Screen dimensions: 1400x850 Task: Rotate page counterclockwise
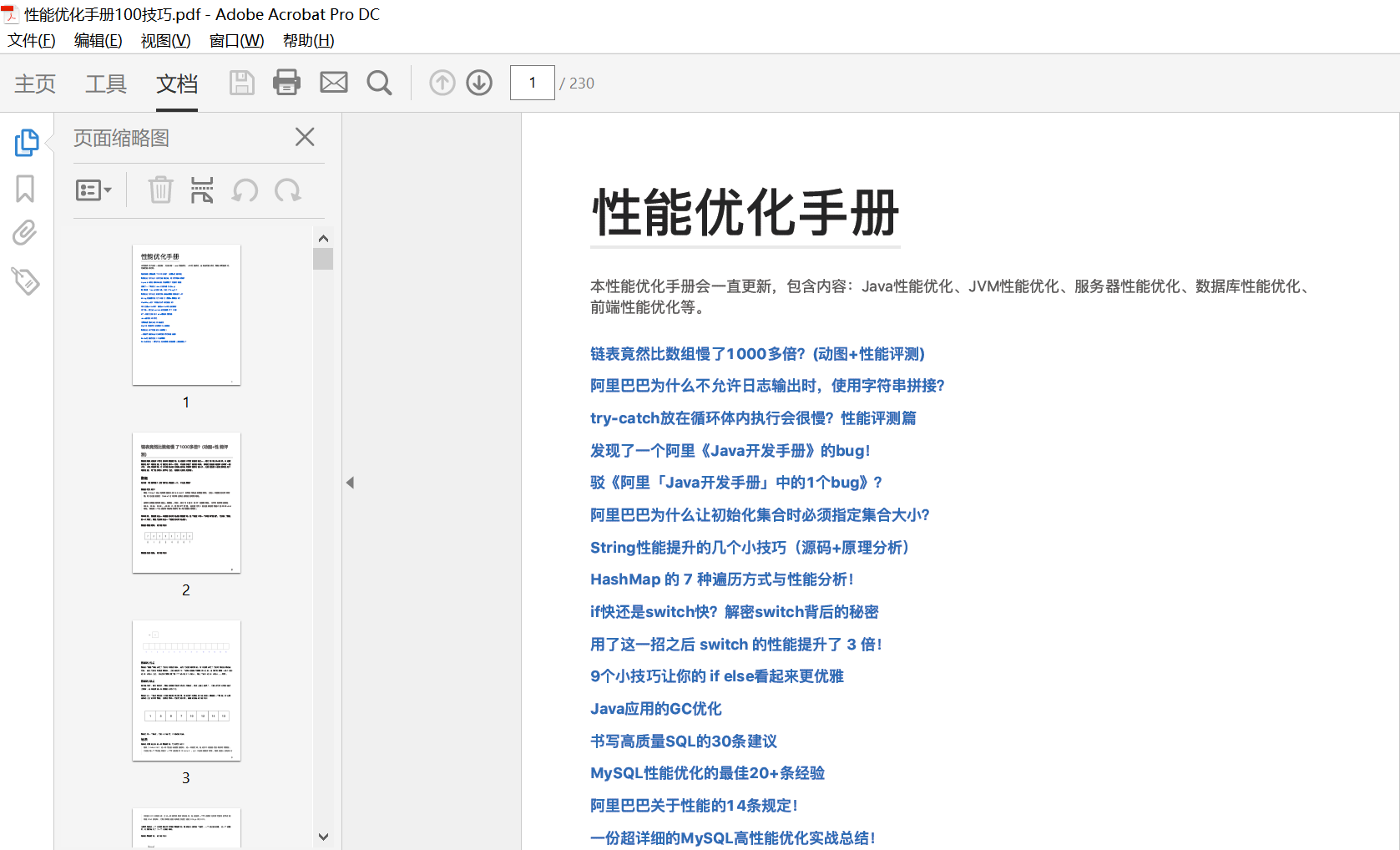[245, 190]
